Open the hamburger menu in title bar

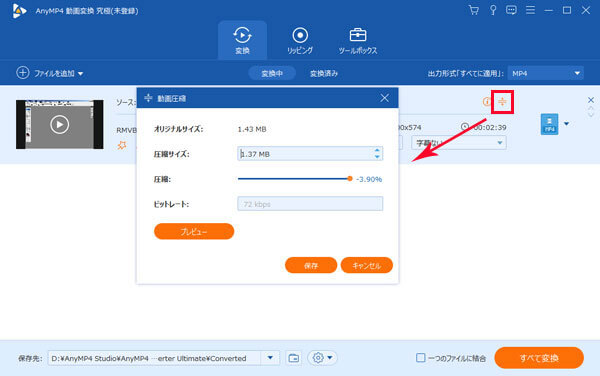point(530,10)
